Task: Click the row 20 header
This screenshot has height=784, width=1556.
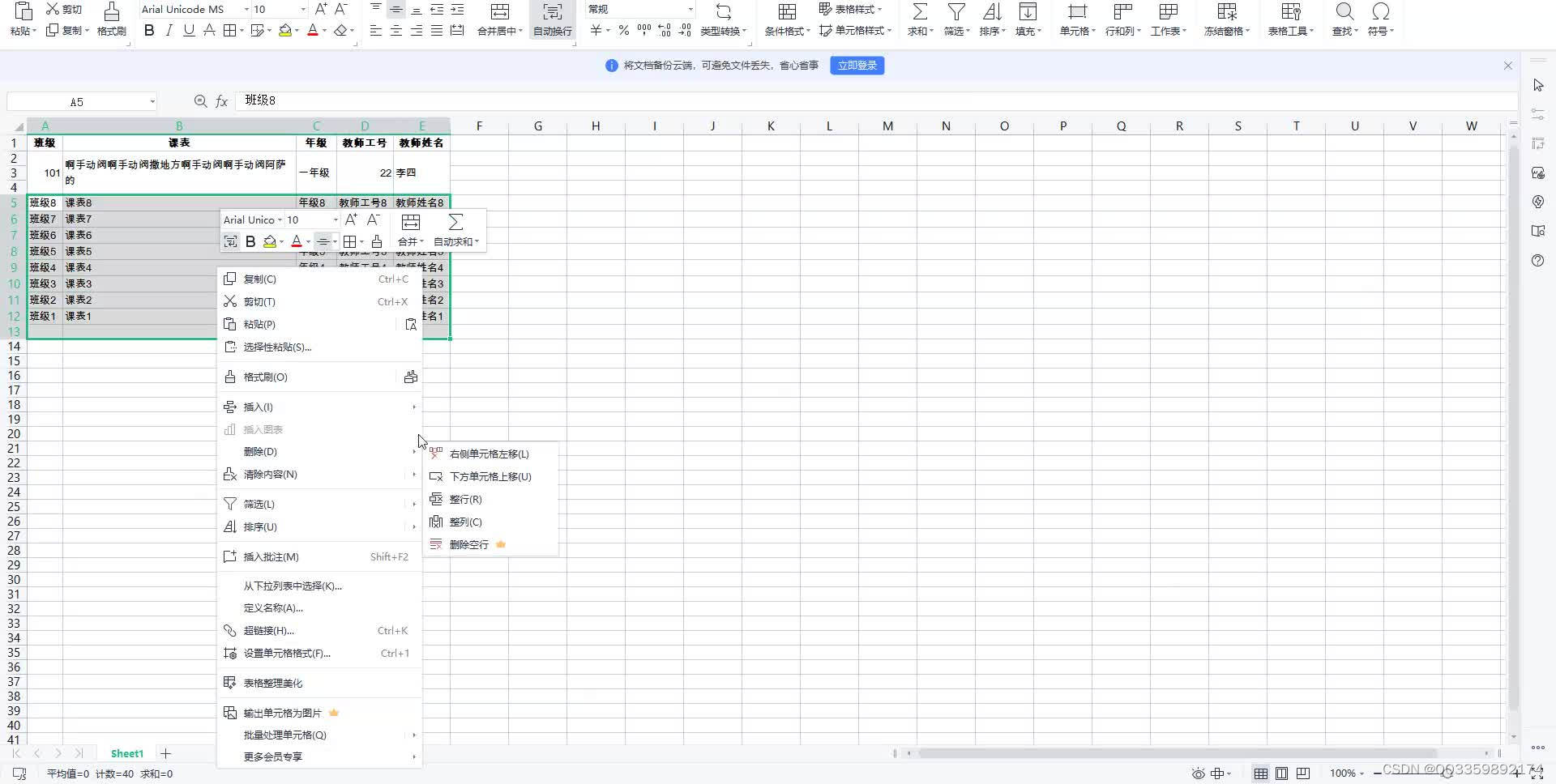Action: pos(14,433)
